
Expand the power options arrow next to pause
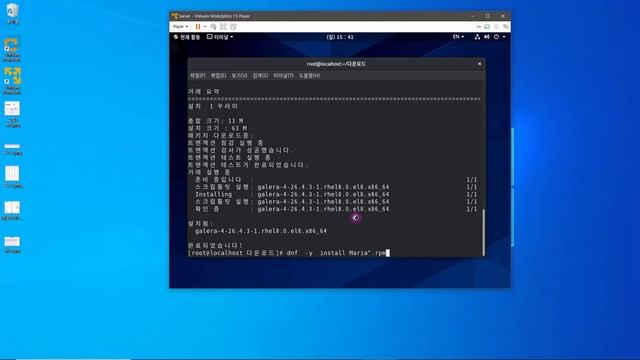205,27
